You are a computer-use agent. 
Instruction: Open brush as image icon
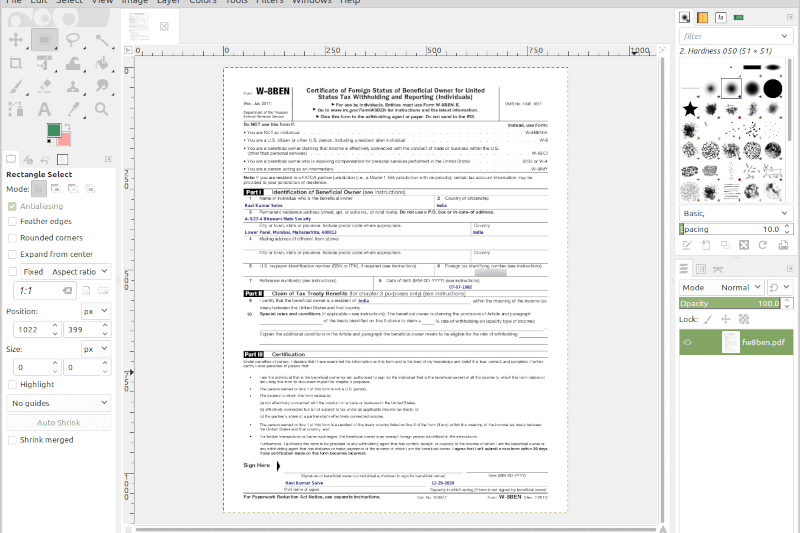tap(783, 245)
